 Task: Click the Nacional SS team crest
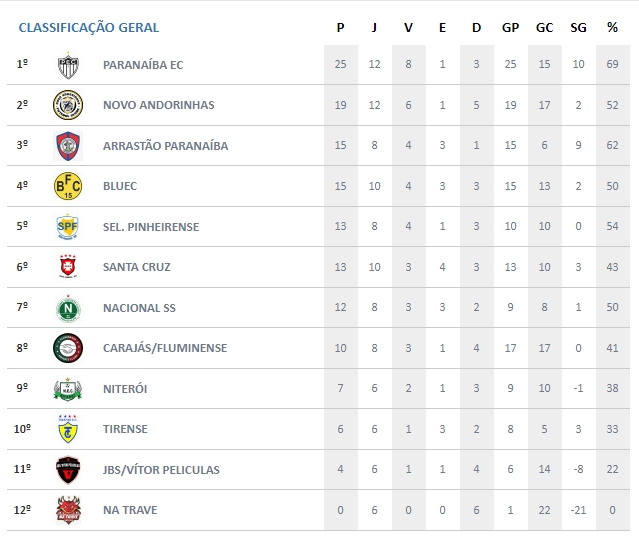[67, 308]
